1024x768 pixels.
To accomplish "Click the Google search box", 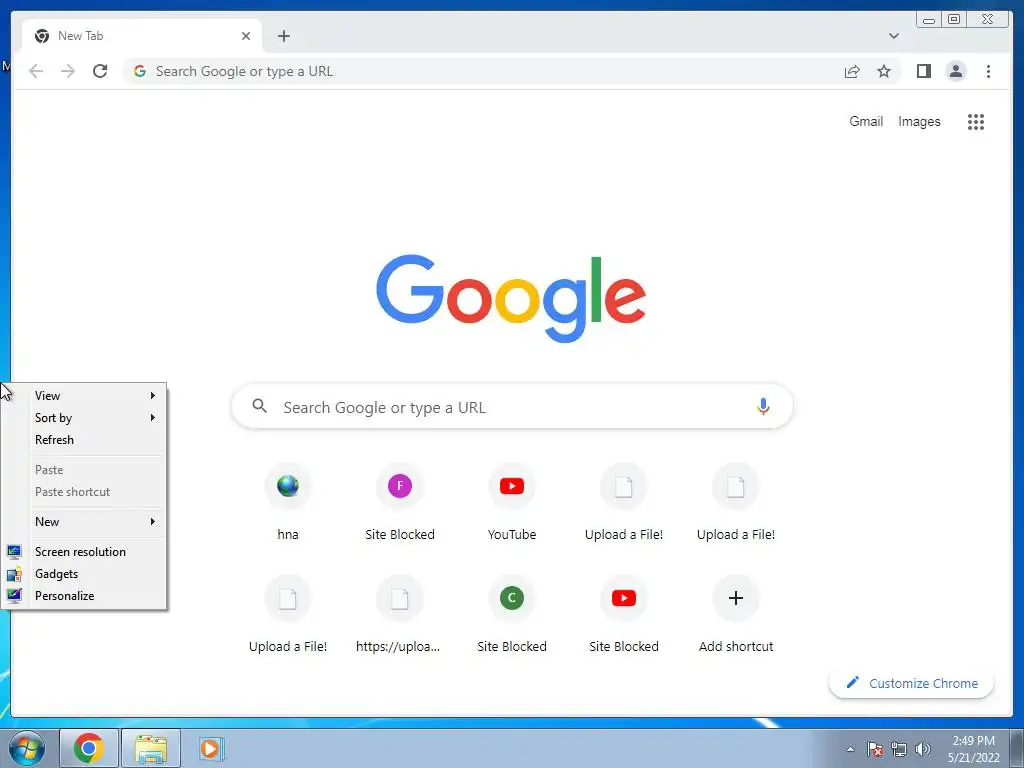I will pyautogui.click(x=513, y=407).
